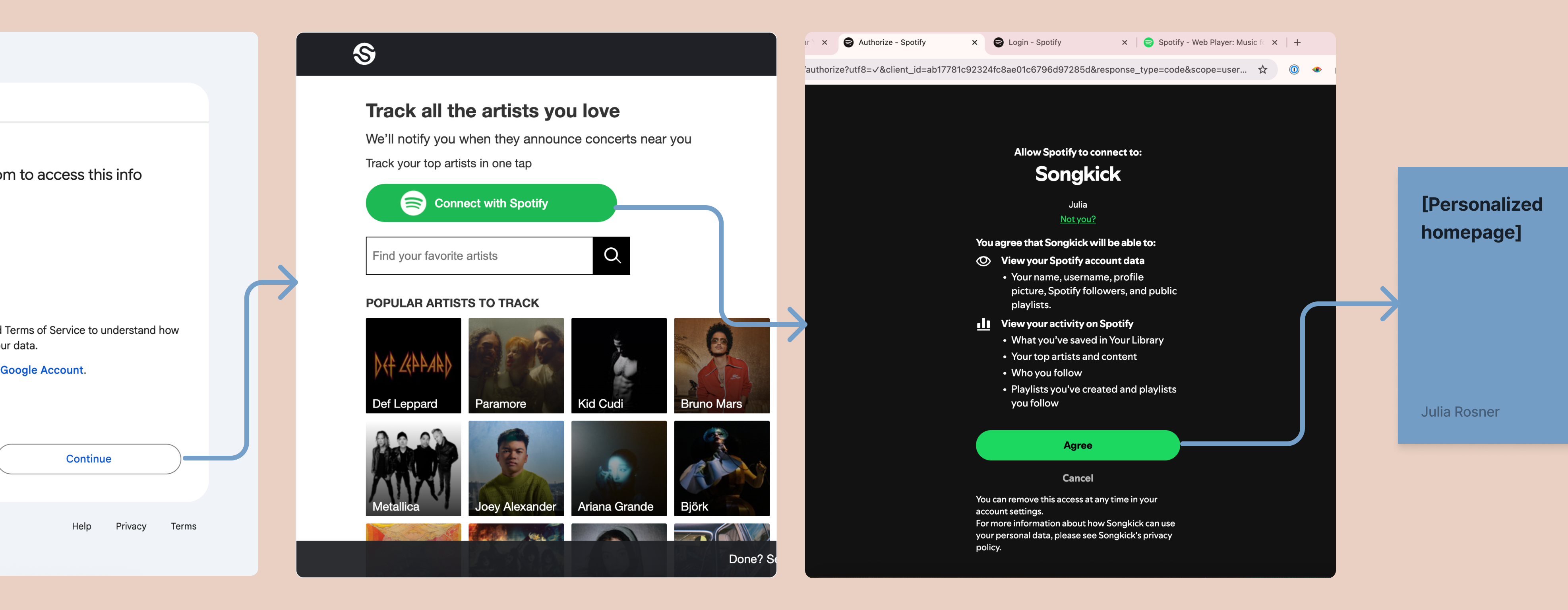Open the Help link in Google footer
Viewport: 1568px width, 610px height.
(x=81, y=526)
